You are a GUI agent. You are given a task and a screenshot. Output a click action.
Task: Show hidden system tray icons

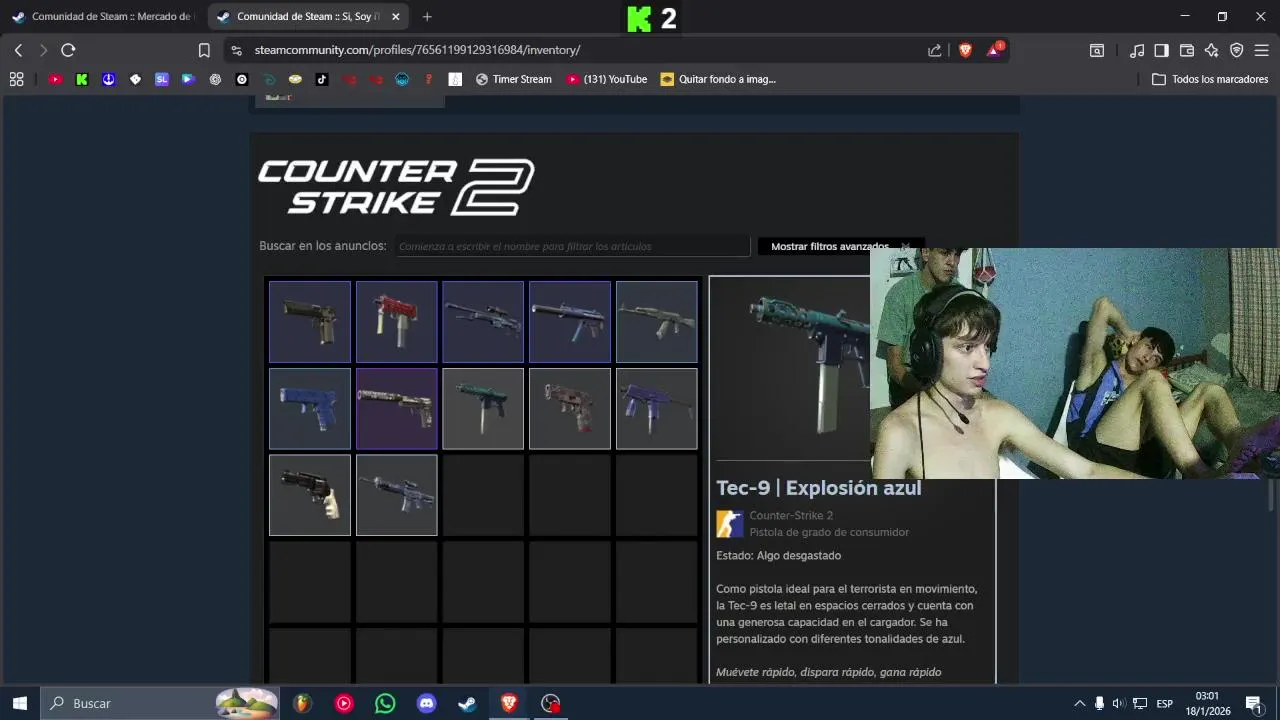click(1079, 703)
